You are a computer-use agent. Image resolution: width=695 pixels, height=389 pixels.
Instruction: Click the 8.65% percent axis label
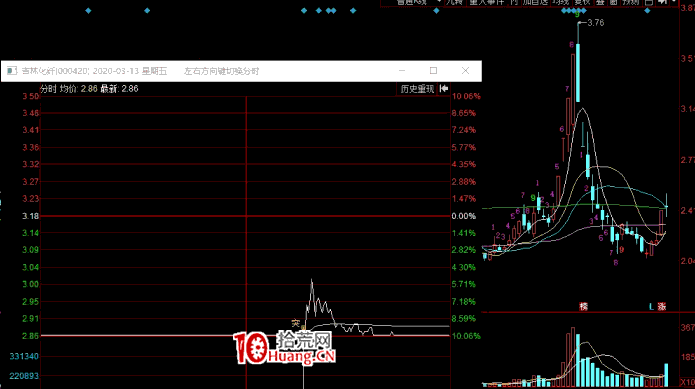[464, 113]
